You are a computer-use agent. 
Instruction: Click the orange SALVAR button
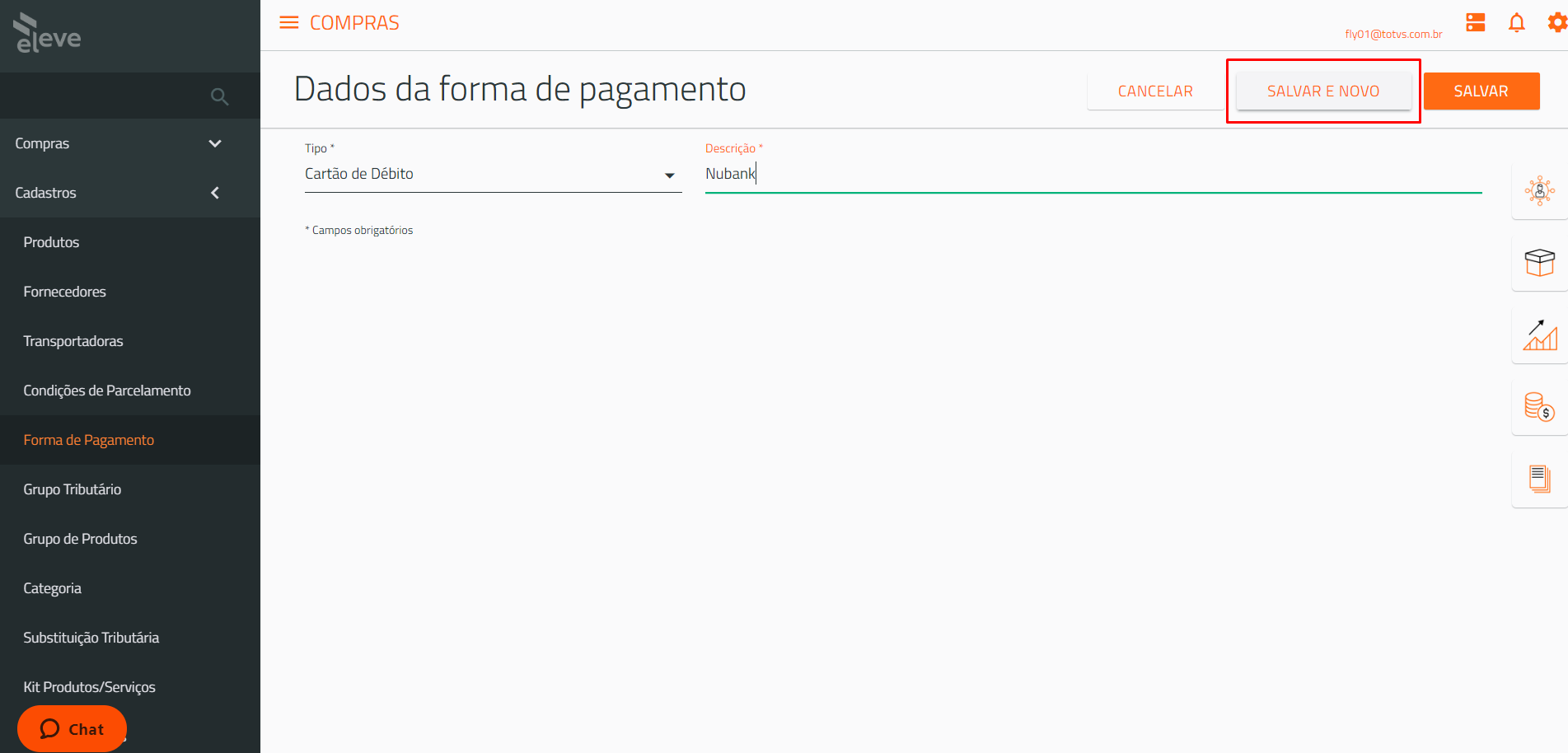[x=1481, y=91]
